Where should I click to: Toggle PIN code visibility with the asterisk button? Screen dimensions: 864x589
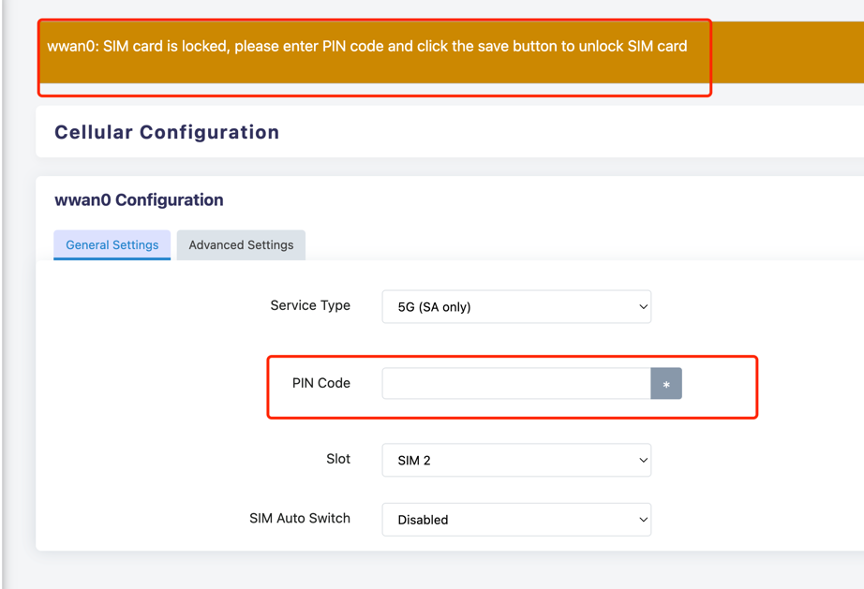666,383
